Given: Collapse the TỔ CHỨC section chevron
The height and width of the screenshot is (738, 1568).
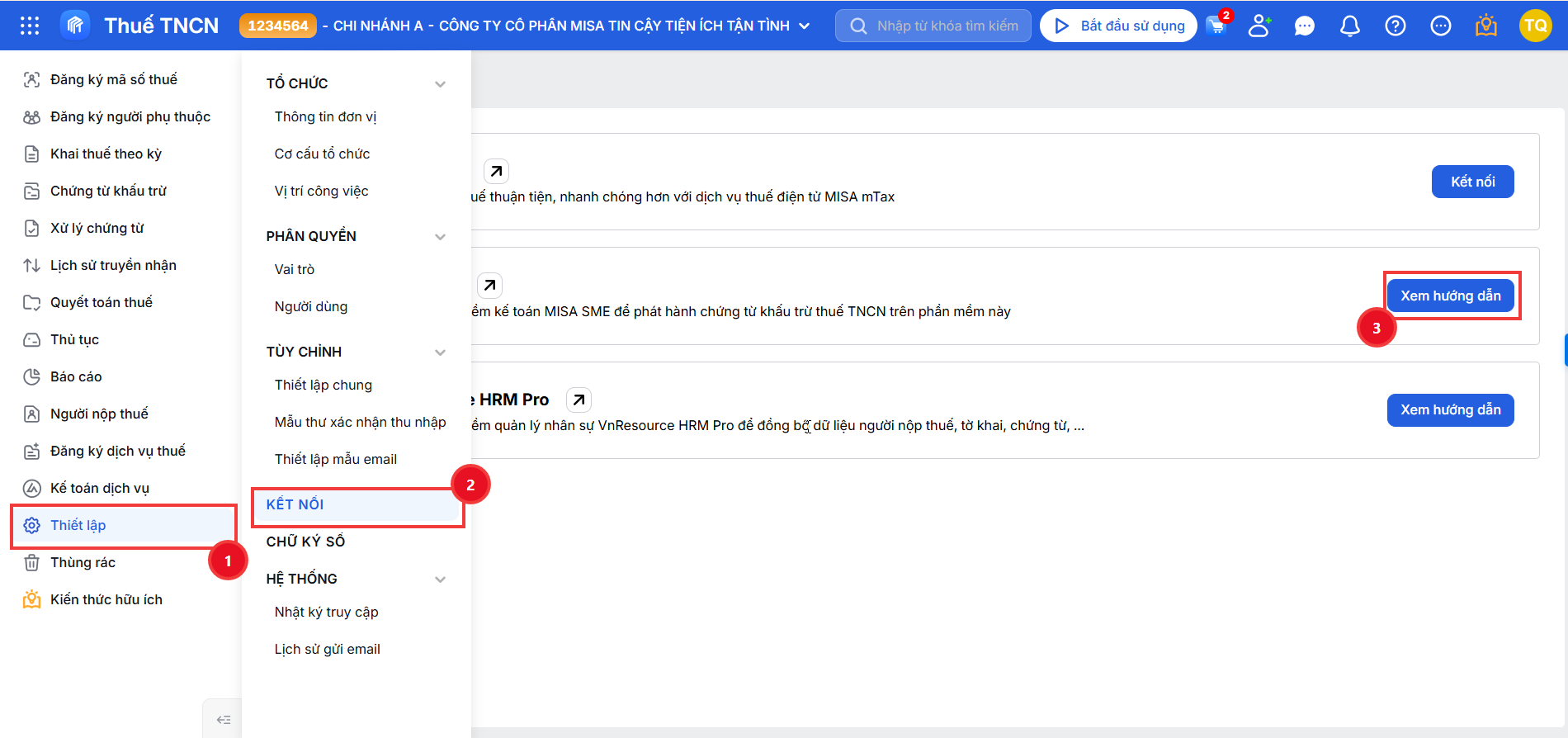Looking at the screenshot, I should pos(440,83).
